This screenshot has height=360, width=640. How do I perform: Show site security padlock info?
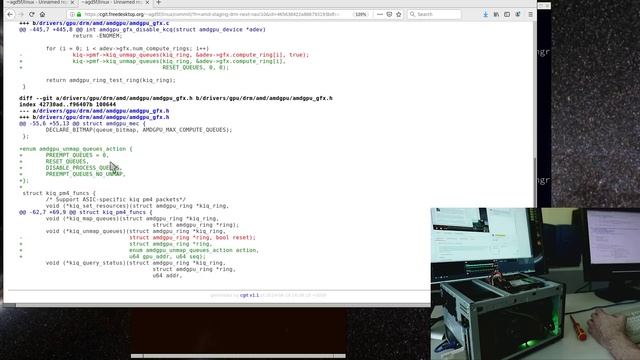(79, 14)
